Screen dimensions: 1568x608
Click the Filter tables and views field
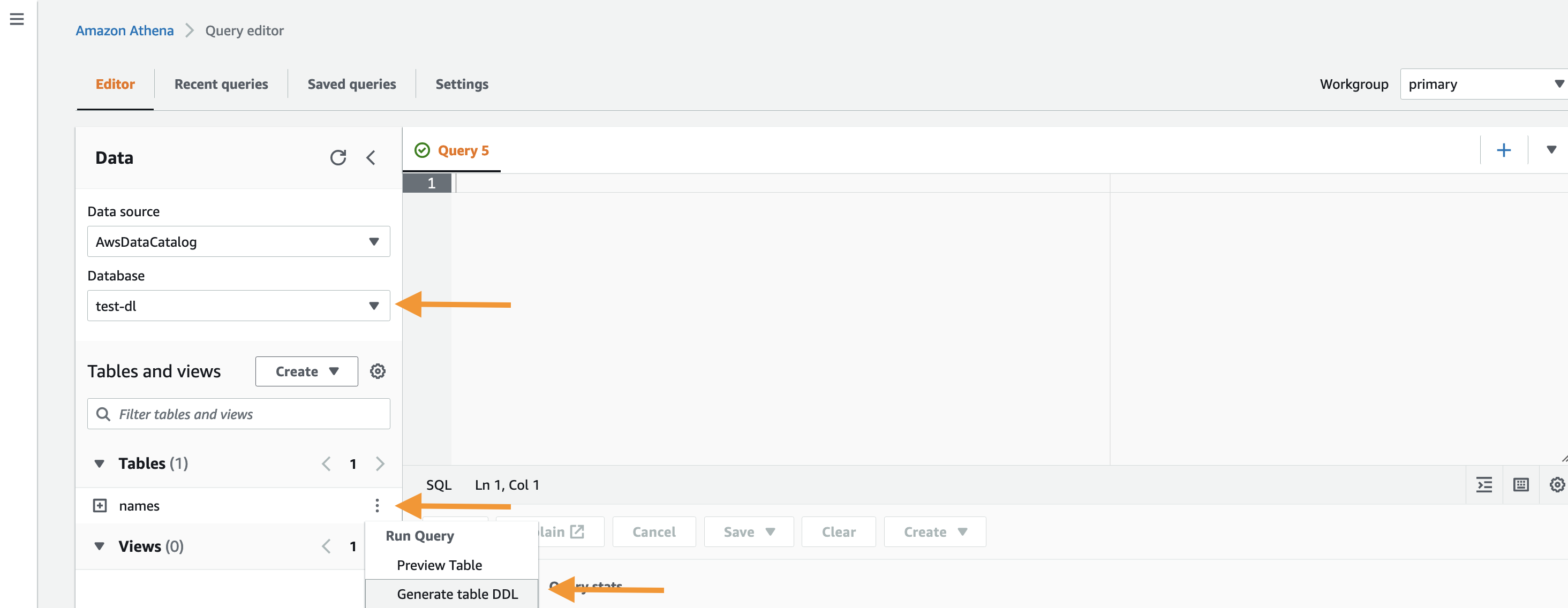238,414
